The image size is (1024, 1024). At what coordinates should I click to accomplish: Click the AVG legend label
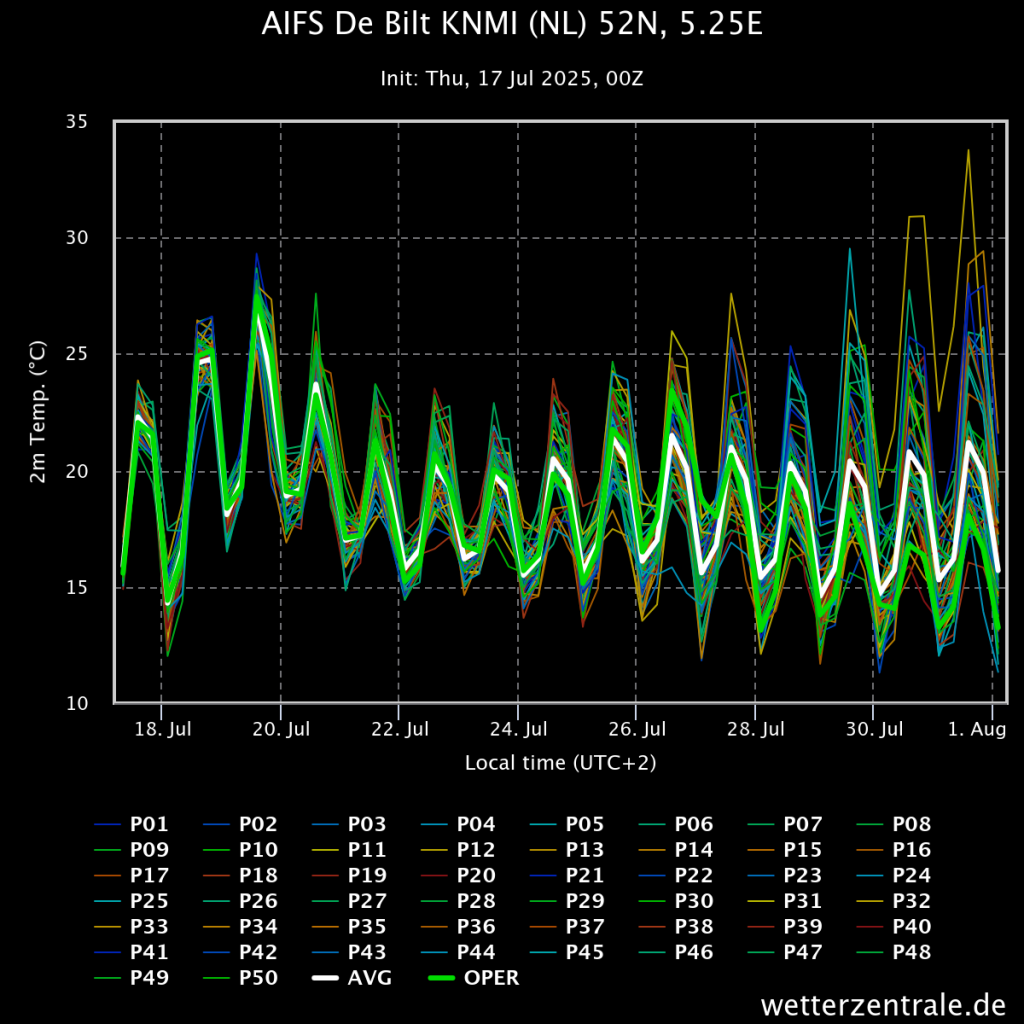(370, 978)
